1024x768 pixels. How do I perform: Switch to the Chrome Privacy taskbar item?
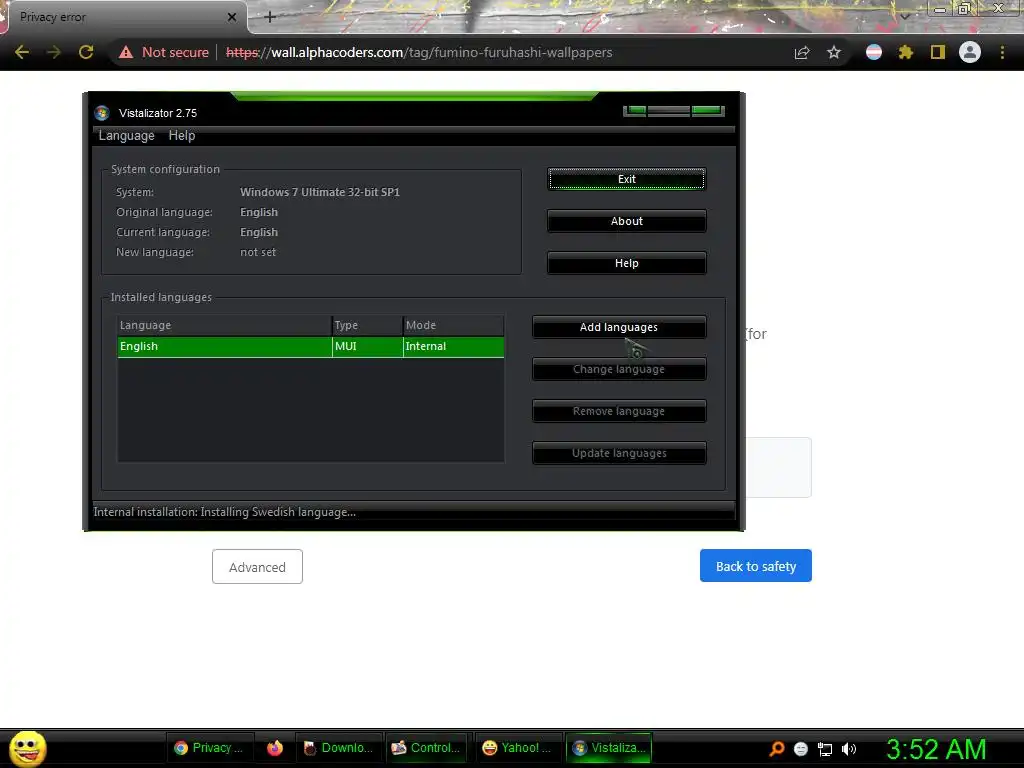(x=210, y=748)
